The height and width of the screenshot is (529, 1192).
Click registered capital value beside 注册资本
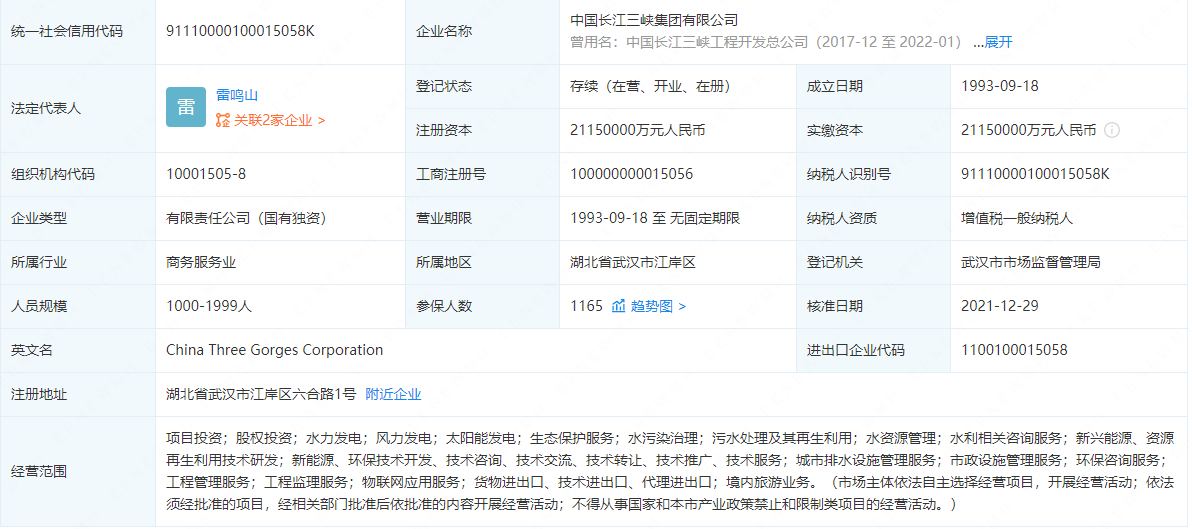[x=638, y=131]
